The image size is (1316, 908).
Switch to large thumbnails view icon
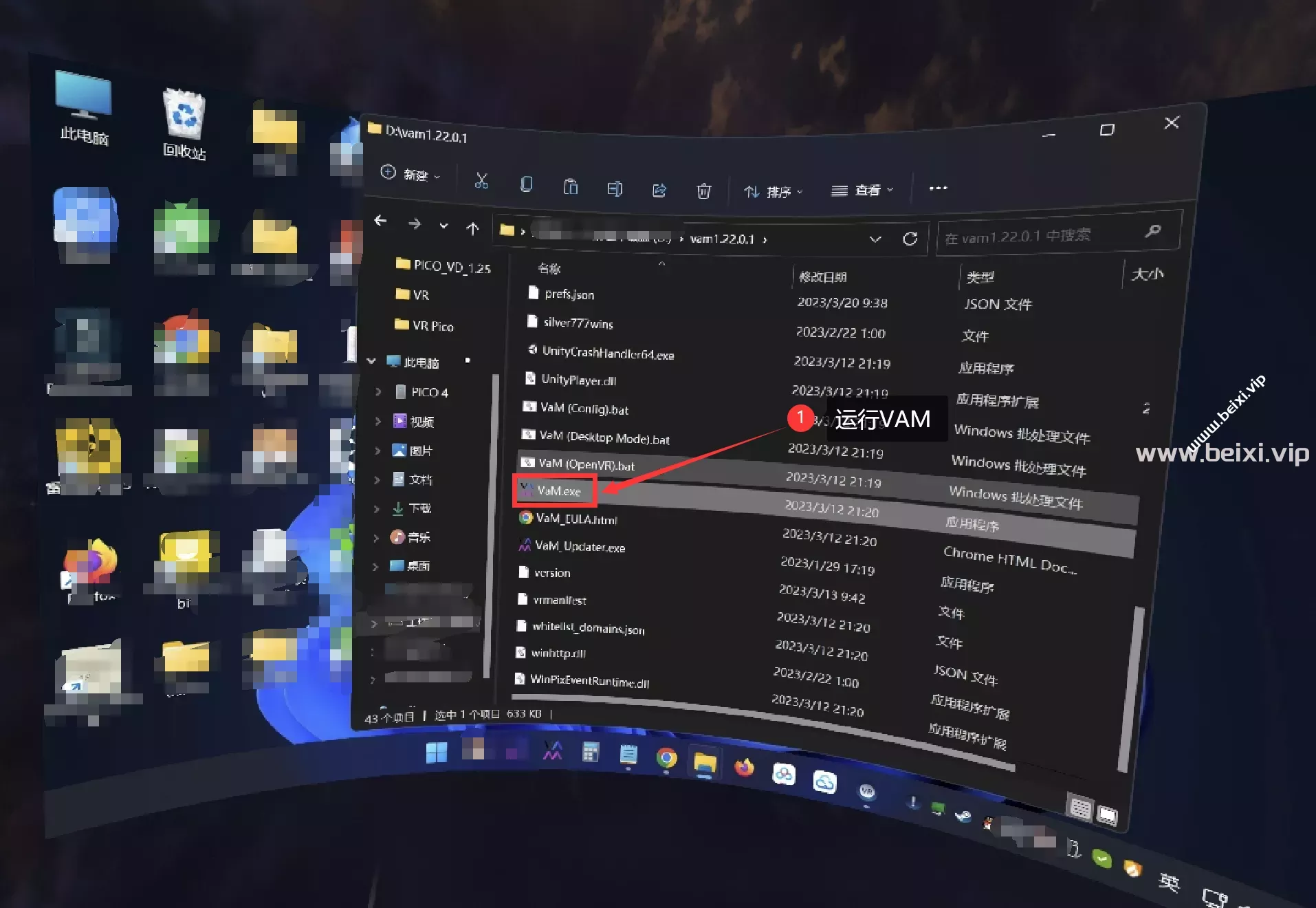[1107, 815]
